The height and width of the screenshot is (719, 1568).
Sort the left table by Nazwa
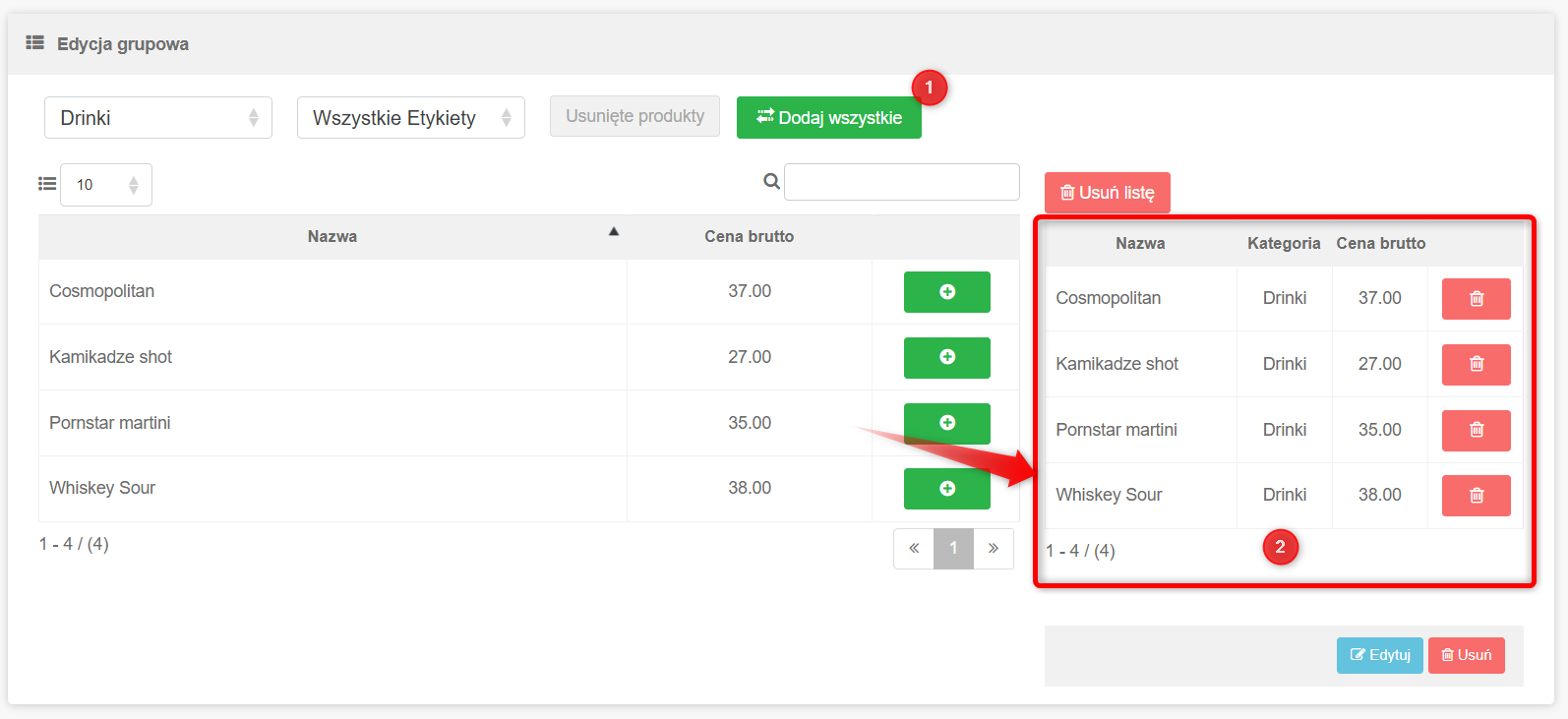[332, 237]
